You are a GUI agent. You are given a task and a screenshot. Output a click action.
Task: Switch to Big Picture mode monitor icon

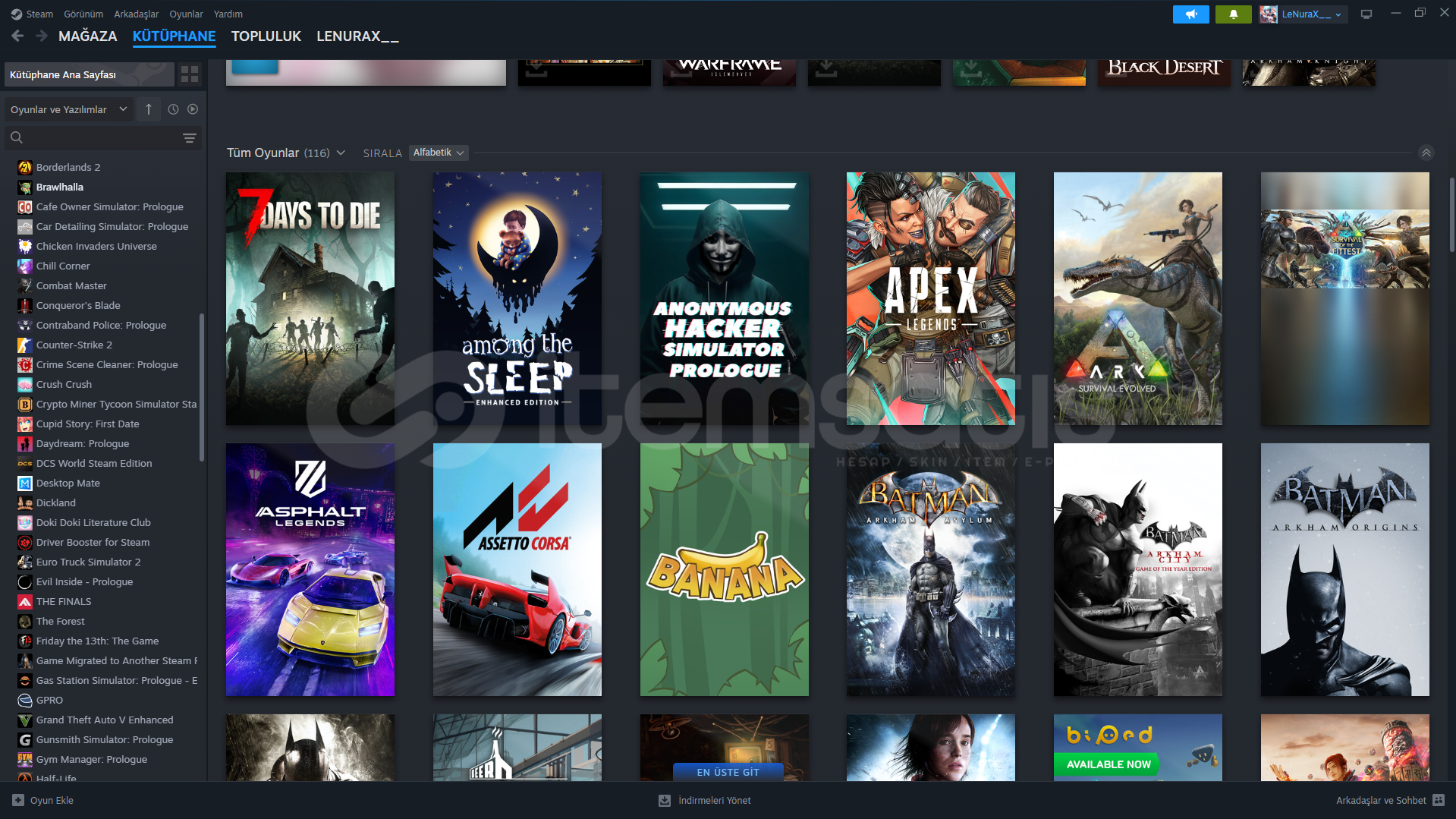click(x=1366, y=14)
